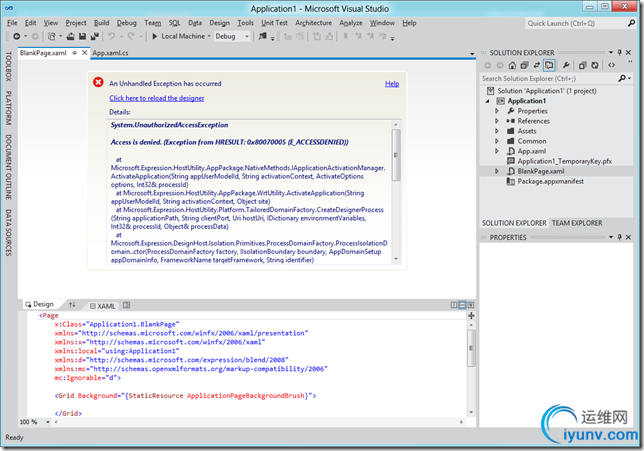Switch to the App.xaml.cs tab
Image resolution: width=644 pixels, height=451 pixels.
[110, 53]
